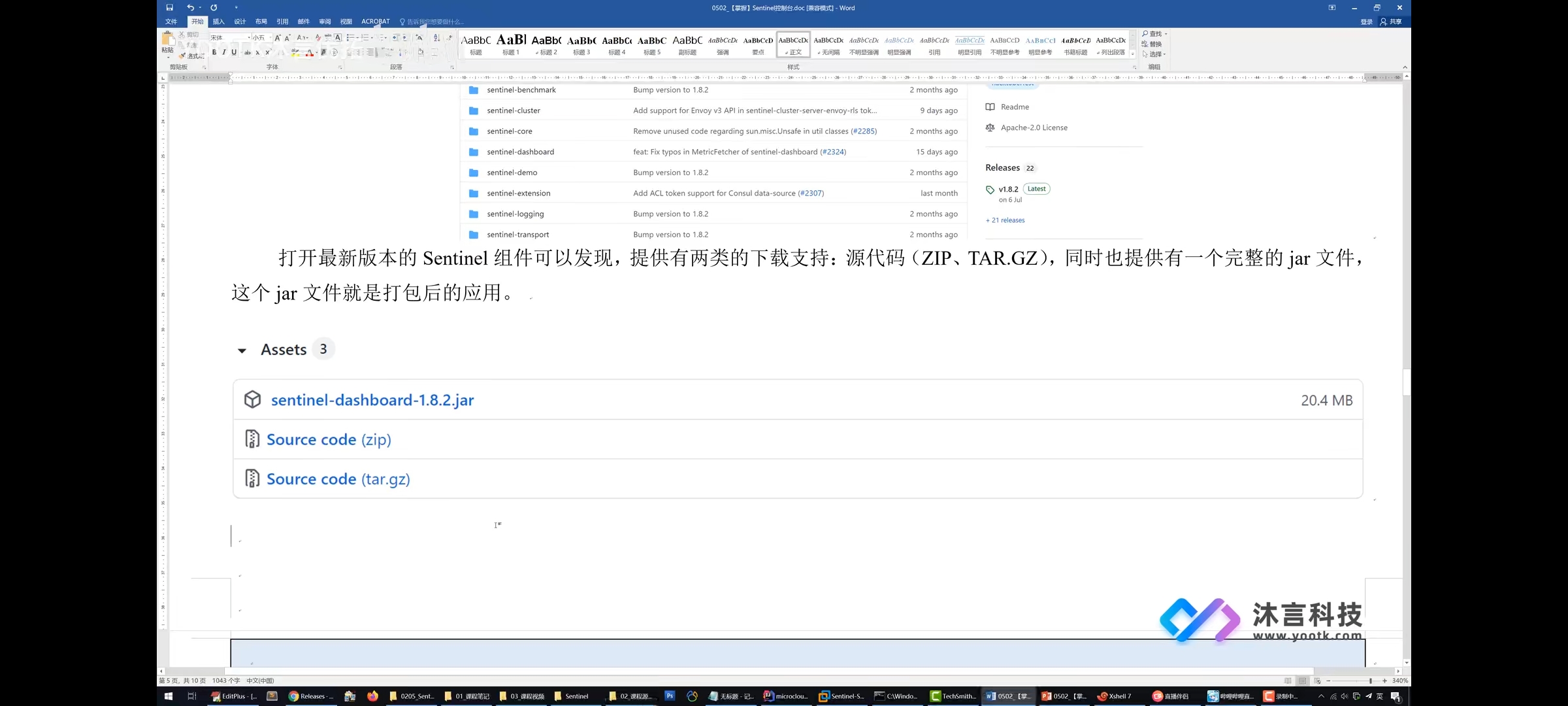The image size is (1568, 706).
Task: Click the word count 1043 个字
Action: click(x=226, y=681)
